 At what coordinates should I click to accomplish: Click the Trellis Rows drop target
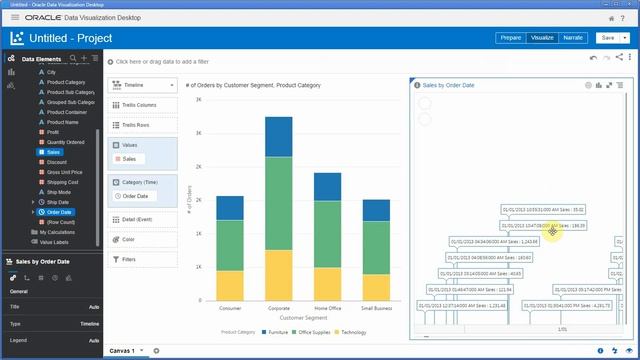tap(142, 125)
